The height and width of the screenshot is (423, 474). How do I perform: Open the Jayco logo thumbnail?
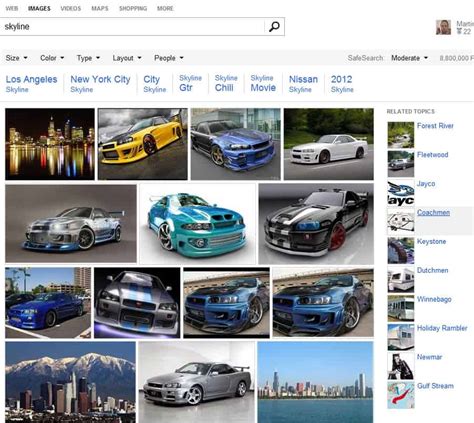point(401,193)
